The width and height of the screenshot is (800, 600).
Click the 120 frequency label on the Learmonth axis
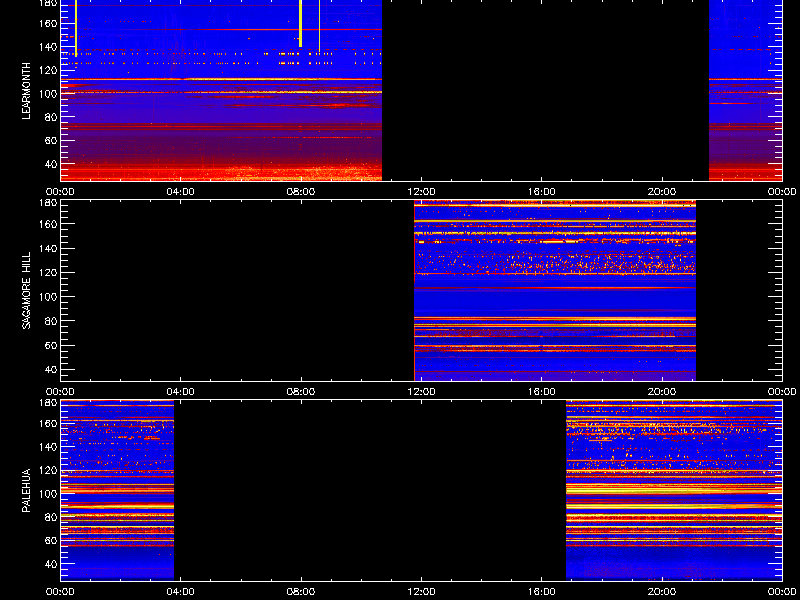[x=48, y=70]
